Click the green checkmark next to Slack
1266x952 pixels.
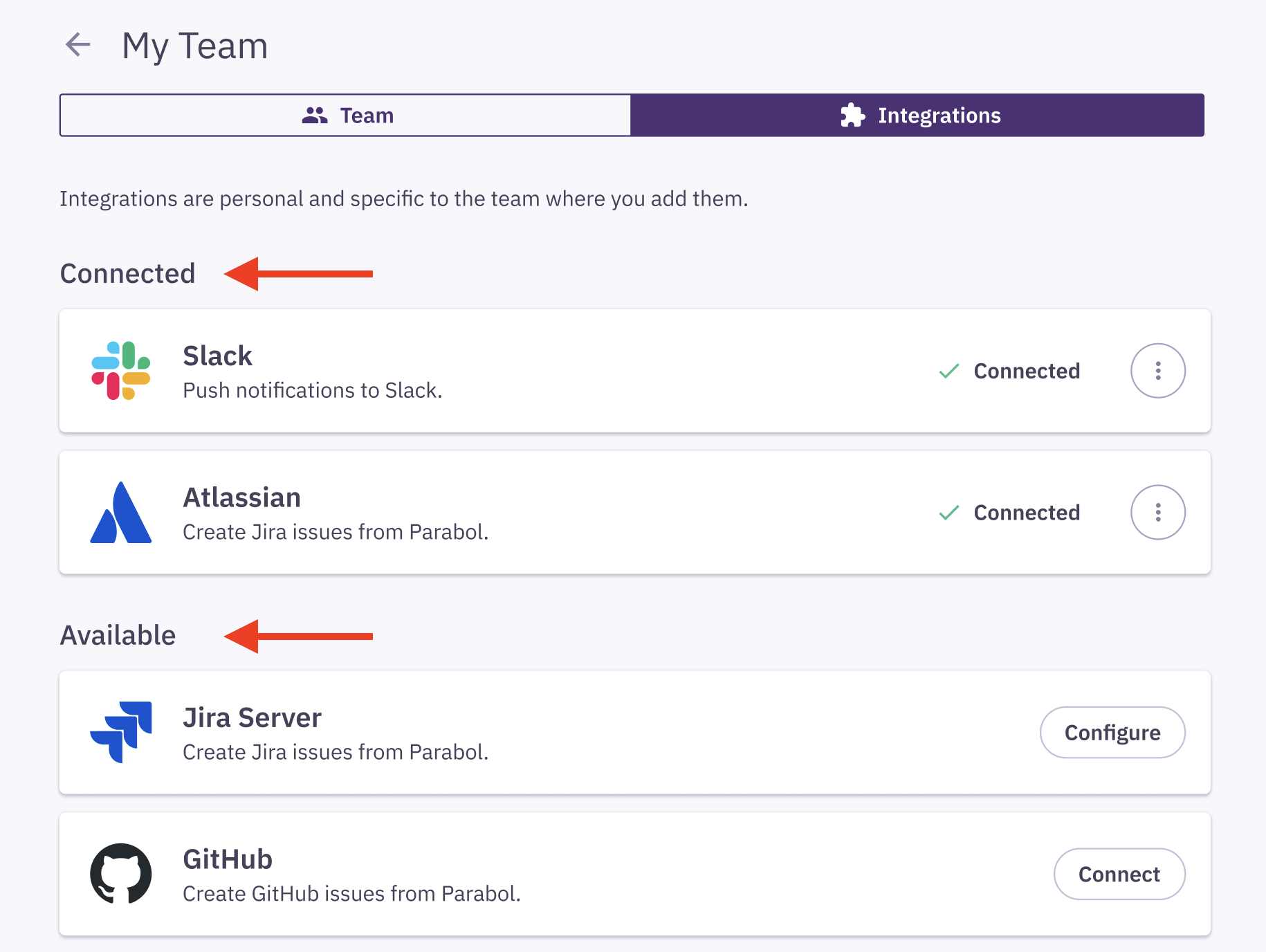pyautogui.click(x=949, y=371)
